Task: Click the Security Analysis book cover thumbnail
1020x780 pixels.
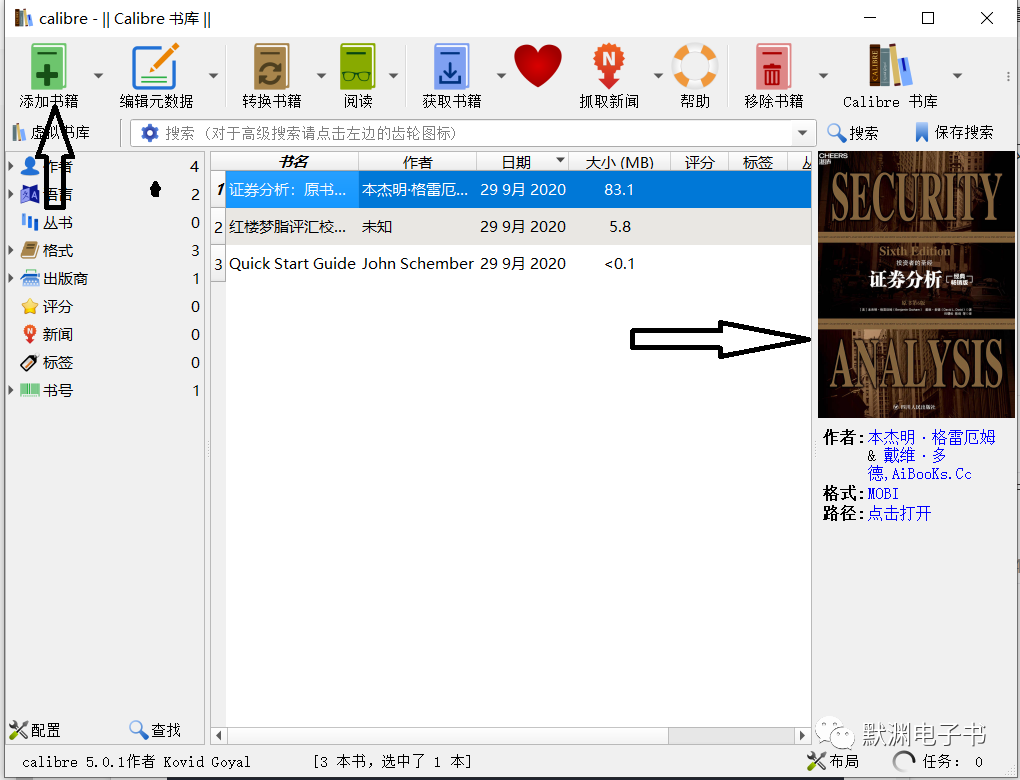Action: [916, 284]
